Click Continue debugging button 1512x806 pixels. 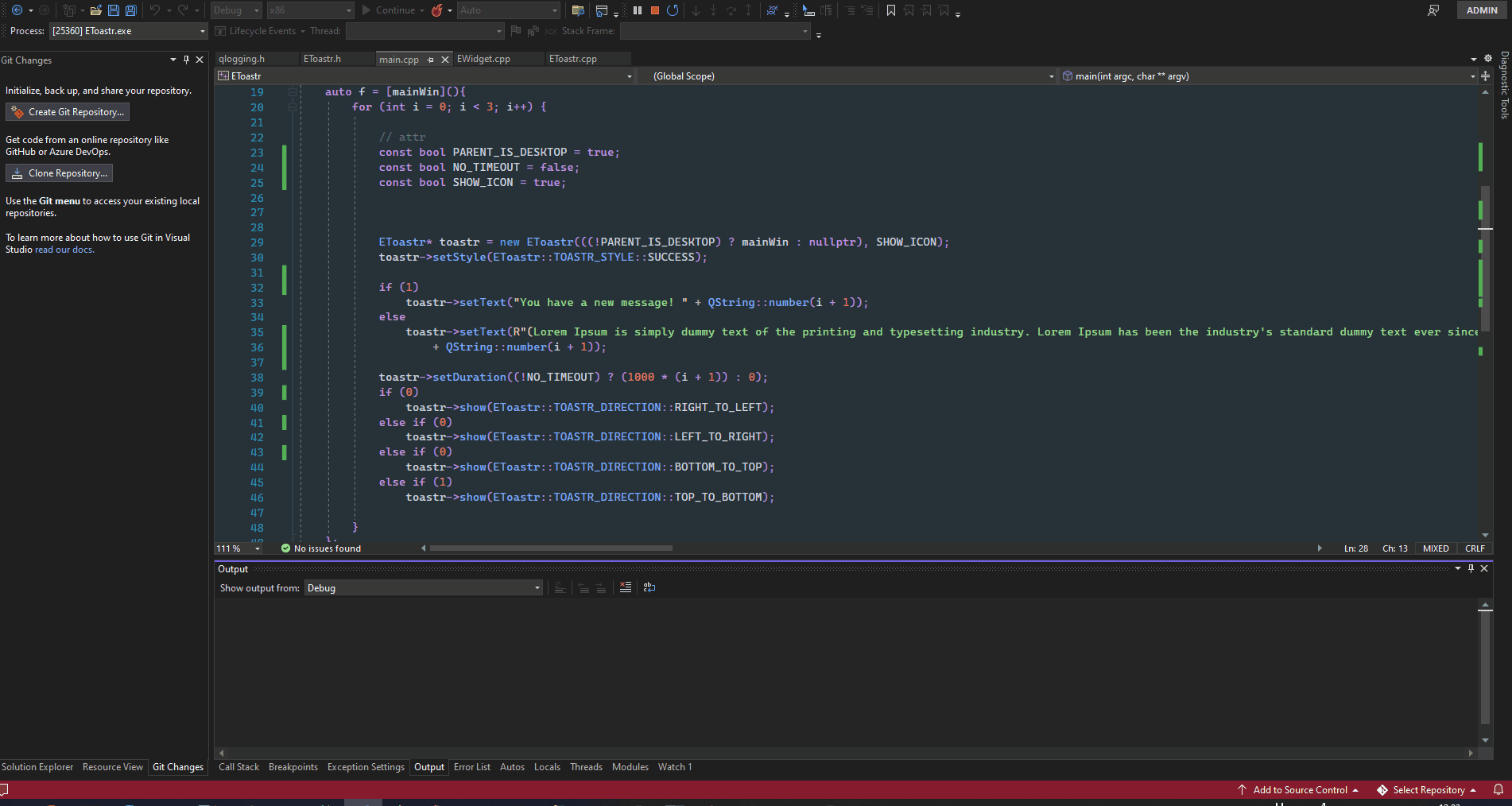point(388,10)
